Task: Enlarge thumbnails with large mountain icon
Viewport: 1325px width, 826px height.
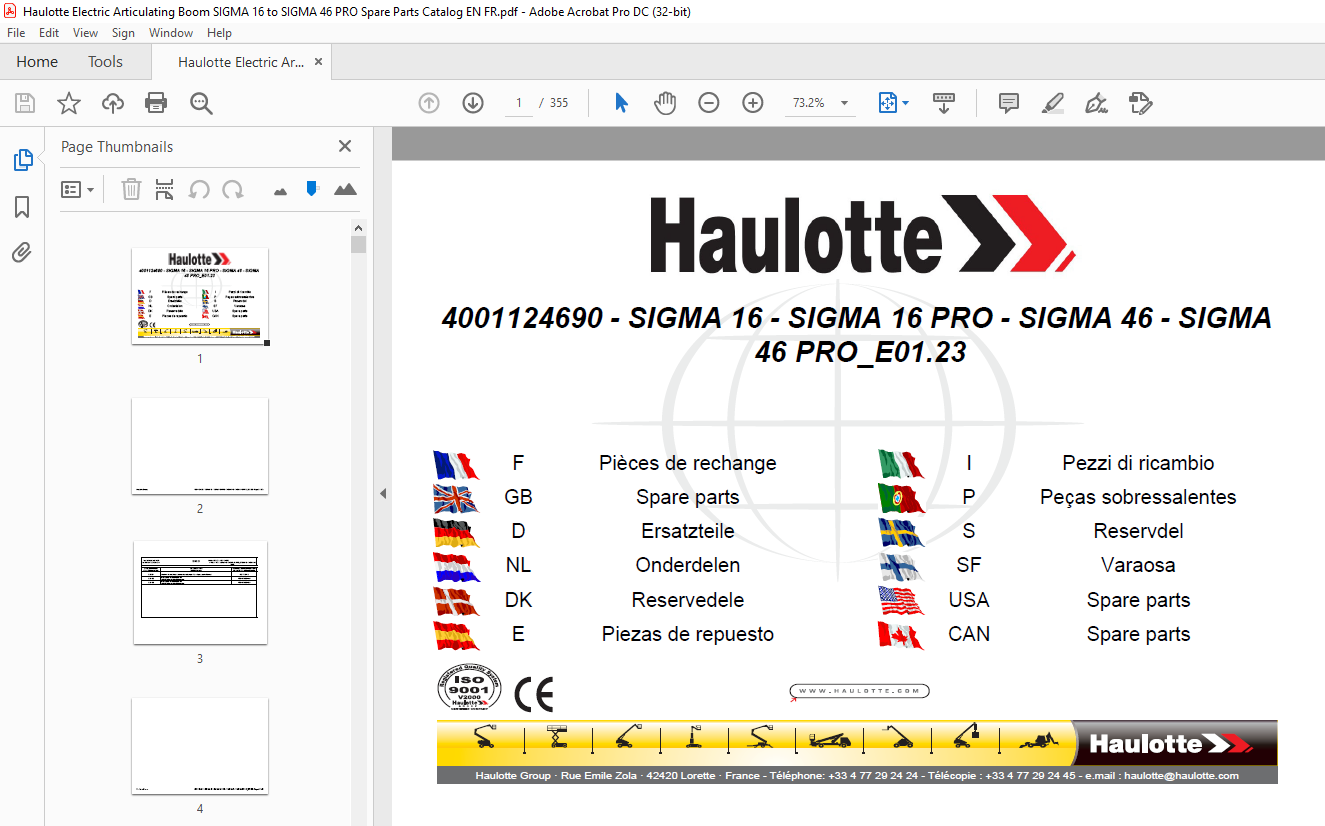Action: pos(345,189)
